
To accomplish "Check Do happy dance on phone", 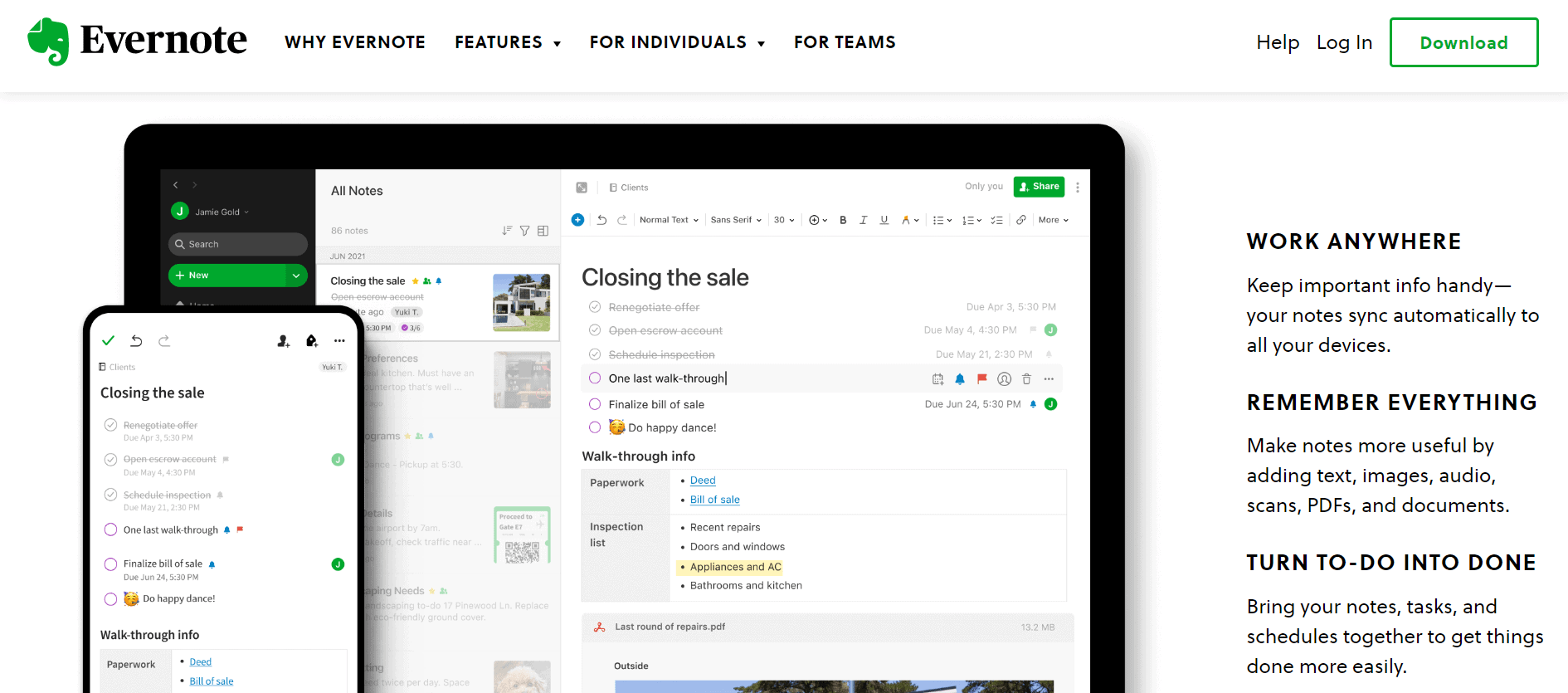I will coord(110,599).
